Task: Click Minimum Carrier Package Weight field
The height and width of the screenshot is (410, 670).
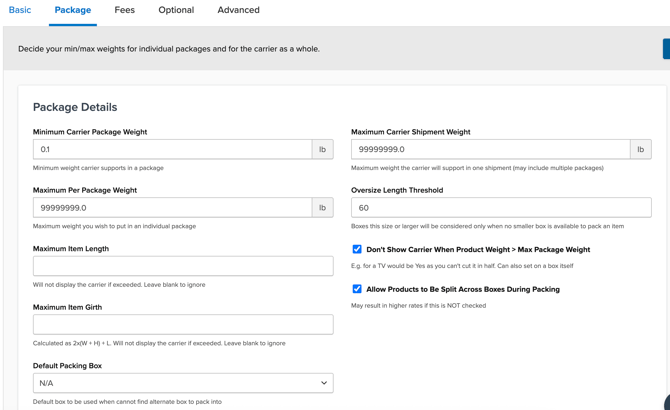Action: [x=172, y=149]
